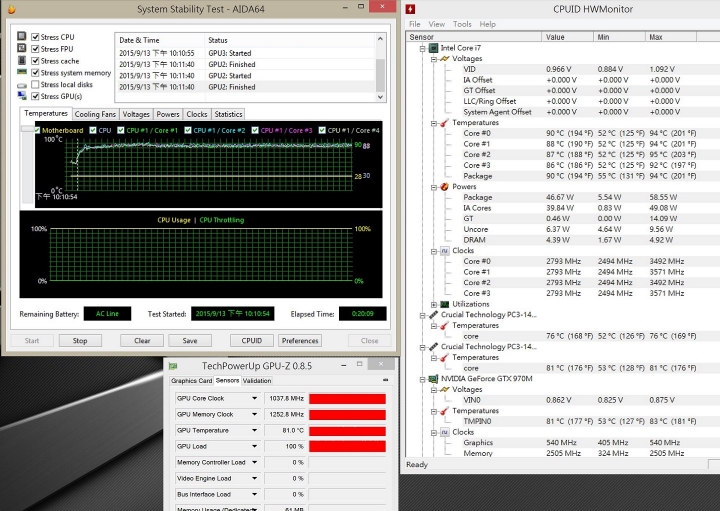The width and height of the screenshot is (720, 511).
Task: Open HWMonitor Tools menu
Action: [462, 24]
